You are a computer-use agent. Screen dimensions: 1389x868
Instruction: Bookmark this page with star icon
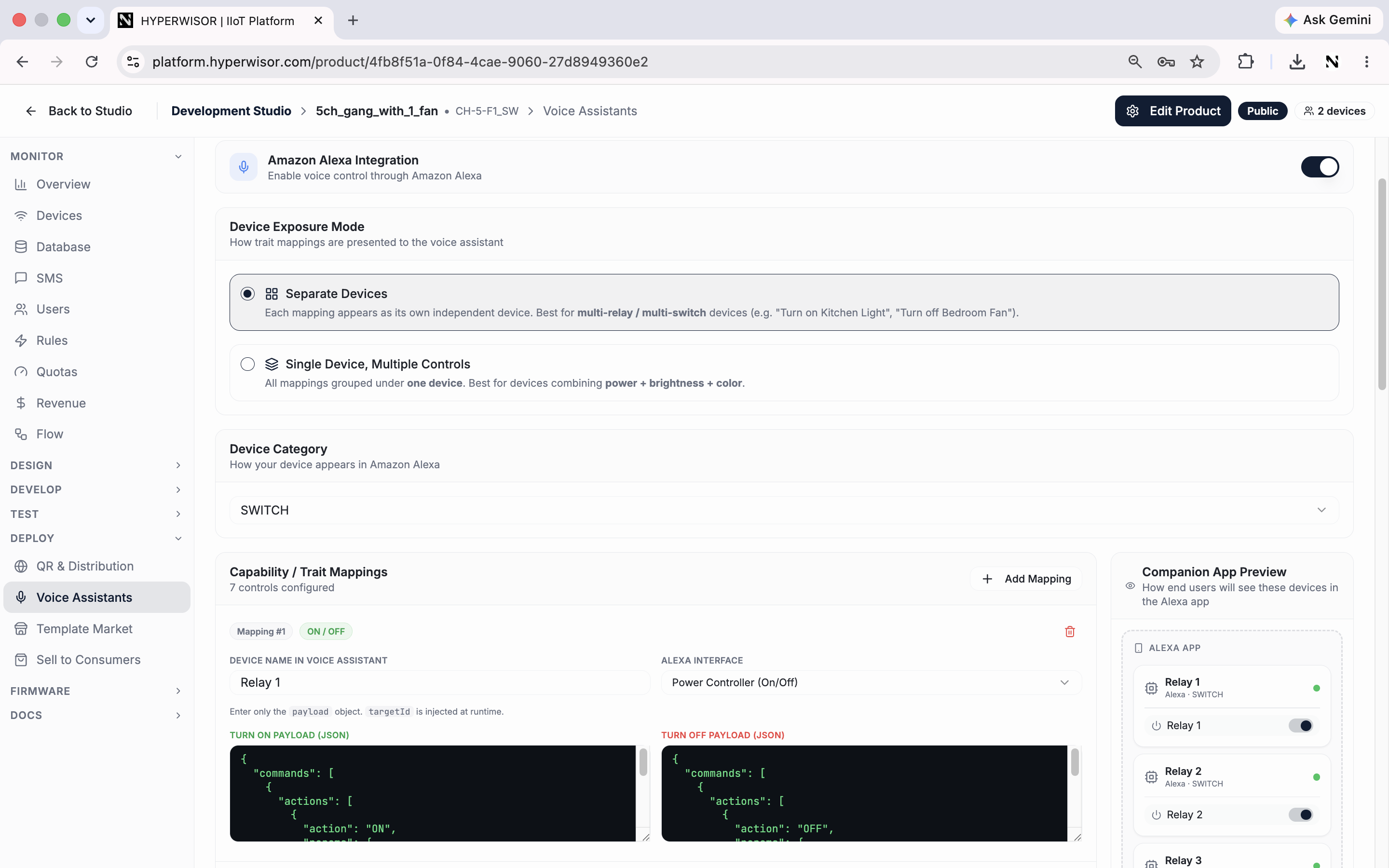pyautogui.click(x=1196, y=61)
